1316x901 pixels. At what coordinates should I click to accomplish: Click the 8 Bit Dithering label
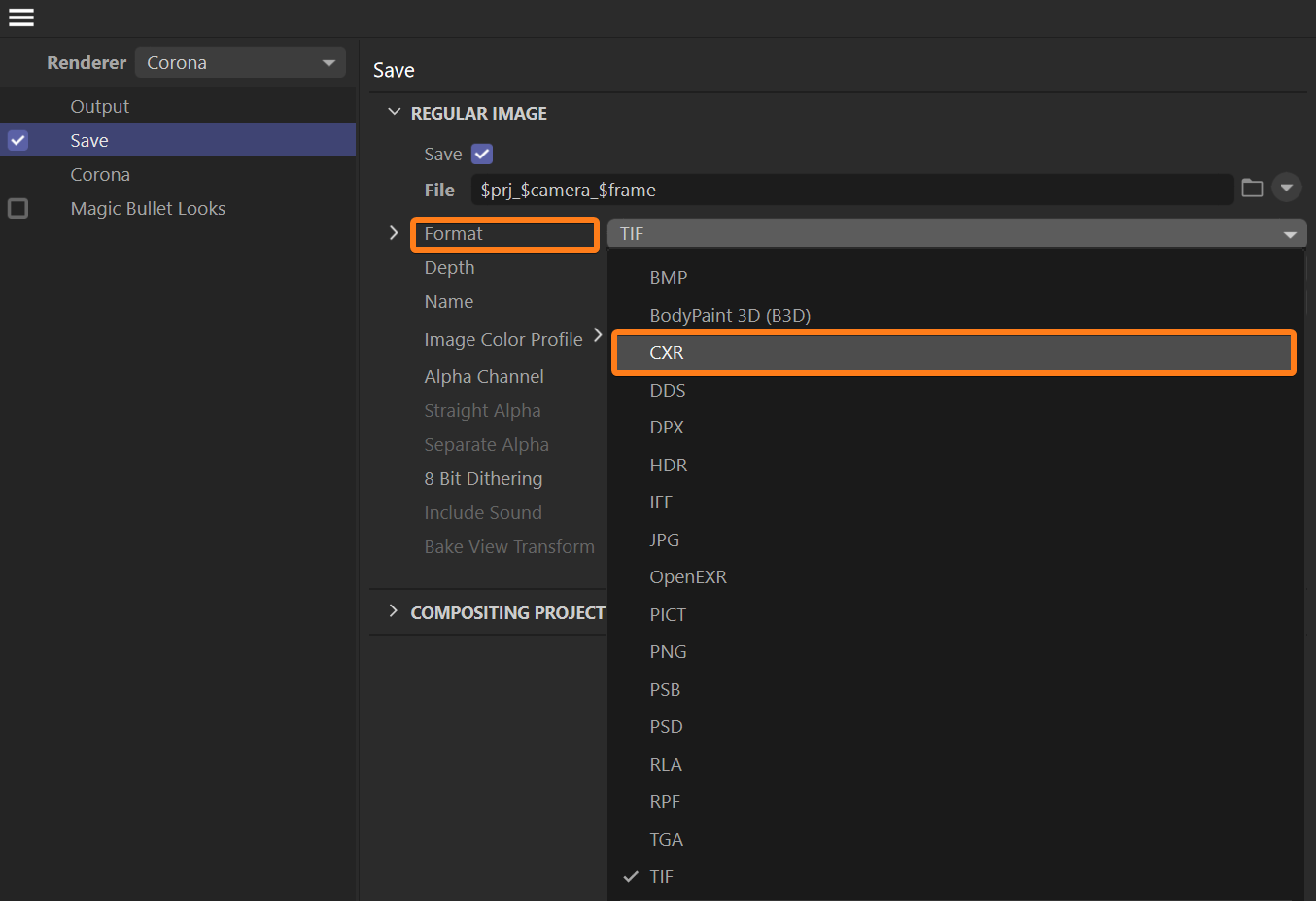[483, 478]
